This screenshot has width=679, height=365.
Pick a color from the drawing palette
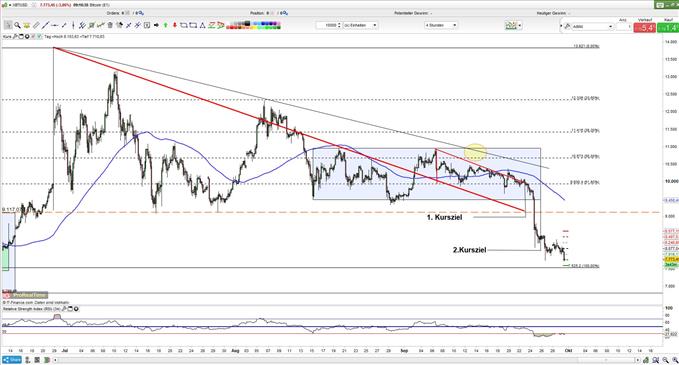(x=254, y=26)
